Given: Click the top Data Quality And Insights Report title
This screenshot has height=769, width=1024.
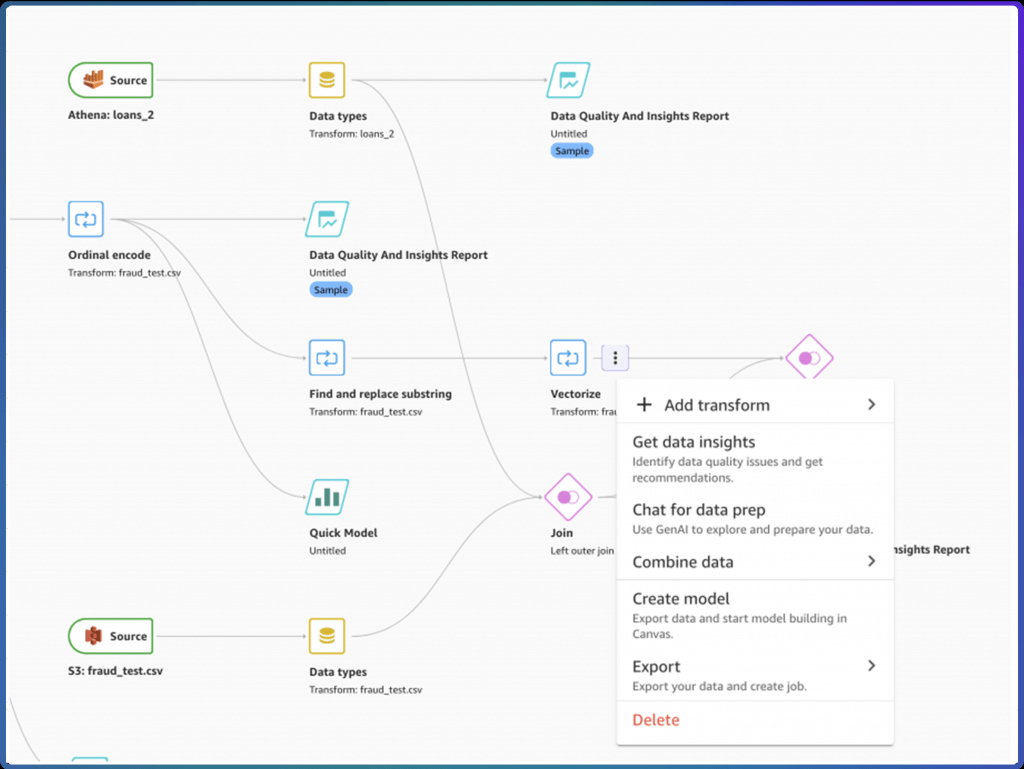Looking at the screenshot, I should pos(640,116).
